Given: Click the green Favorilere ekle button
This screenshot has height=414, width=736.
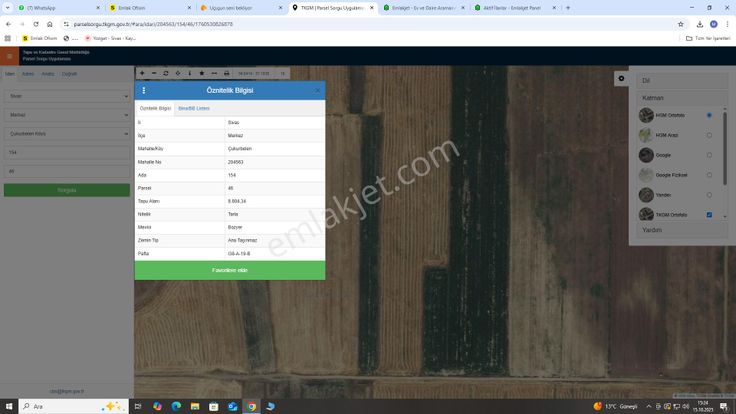Looking at the screenshot, I should pyautogui.click(x=229, y=271).
